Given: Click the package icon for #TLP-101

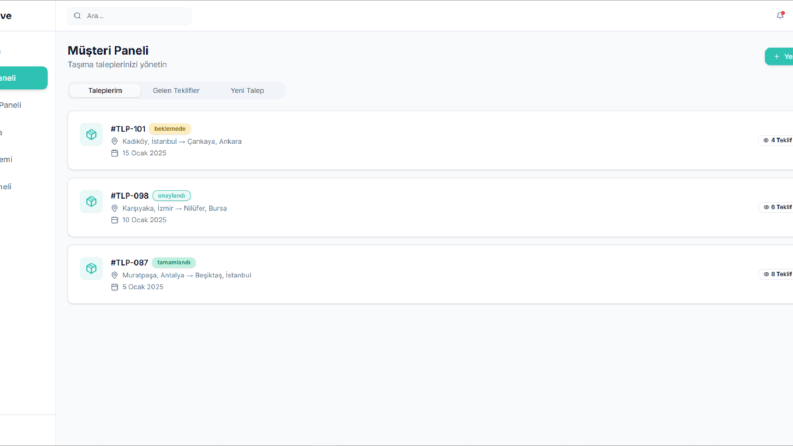Looking at the screenshot, I should pos(92,135).
